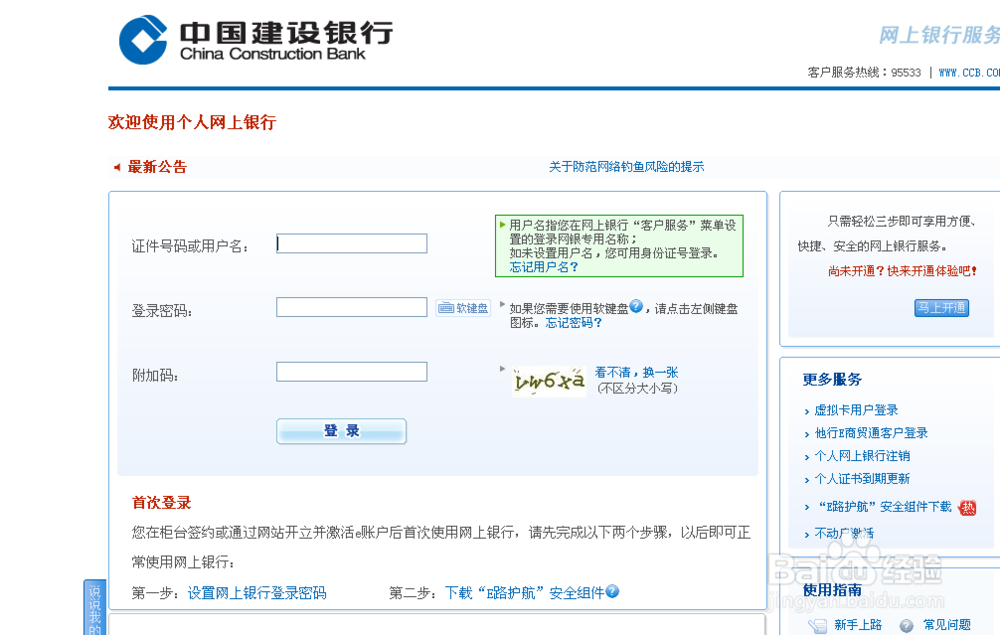Click the 登录 login button
This screenshot has height=635, width=1000.
click(341, 431)
